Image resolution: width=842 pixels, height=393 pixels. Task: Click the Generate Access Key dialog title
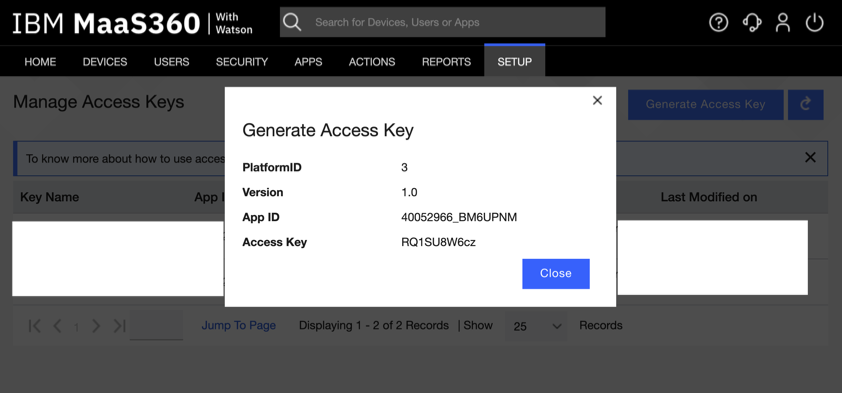(x=328, y=130)
